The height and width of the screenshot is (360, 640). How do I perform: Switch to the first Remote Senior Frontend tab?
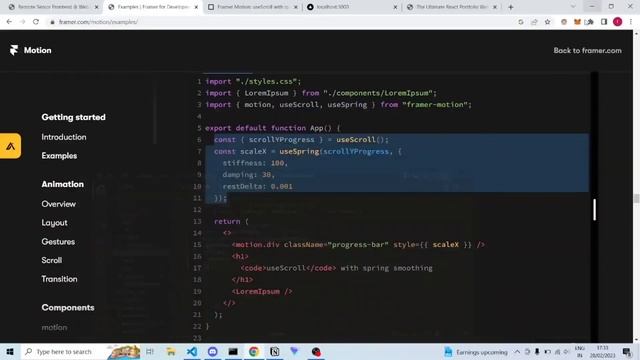click(x=52, y=7)
